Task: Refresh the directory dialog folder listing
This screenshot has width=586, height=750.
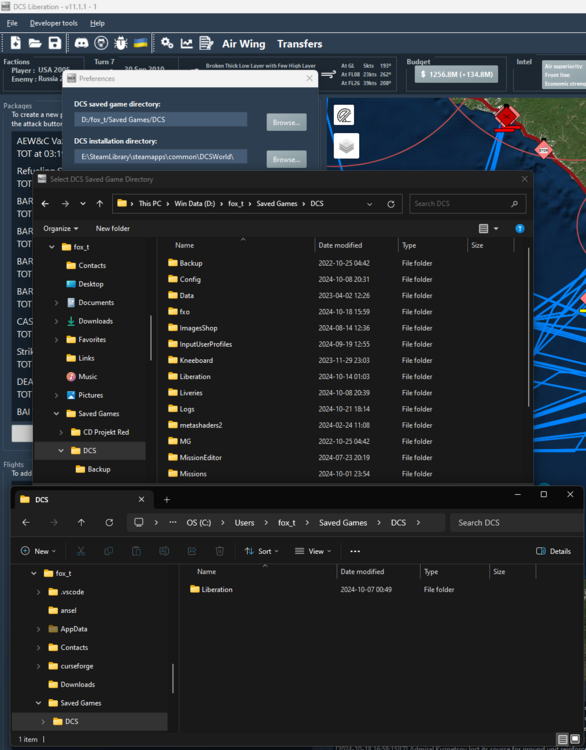Action: coord(391,204)
